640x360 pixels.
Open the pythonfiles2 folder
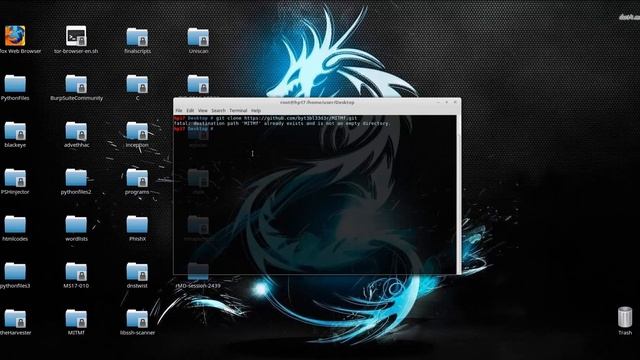click(x=76, y=178)
